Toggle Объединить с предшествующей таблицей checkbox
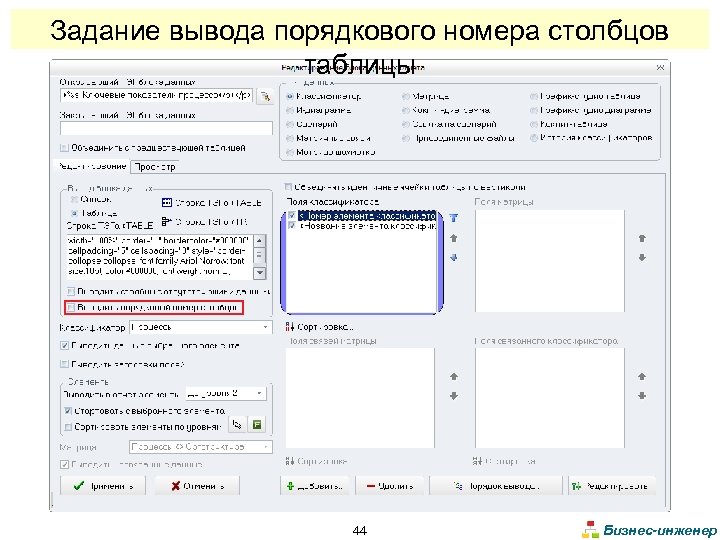Screen dimensions: 720x540 [x=64, y=148]
